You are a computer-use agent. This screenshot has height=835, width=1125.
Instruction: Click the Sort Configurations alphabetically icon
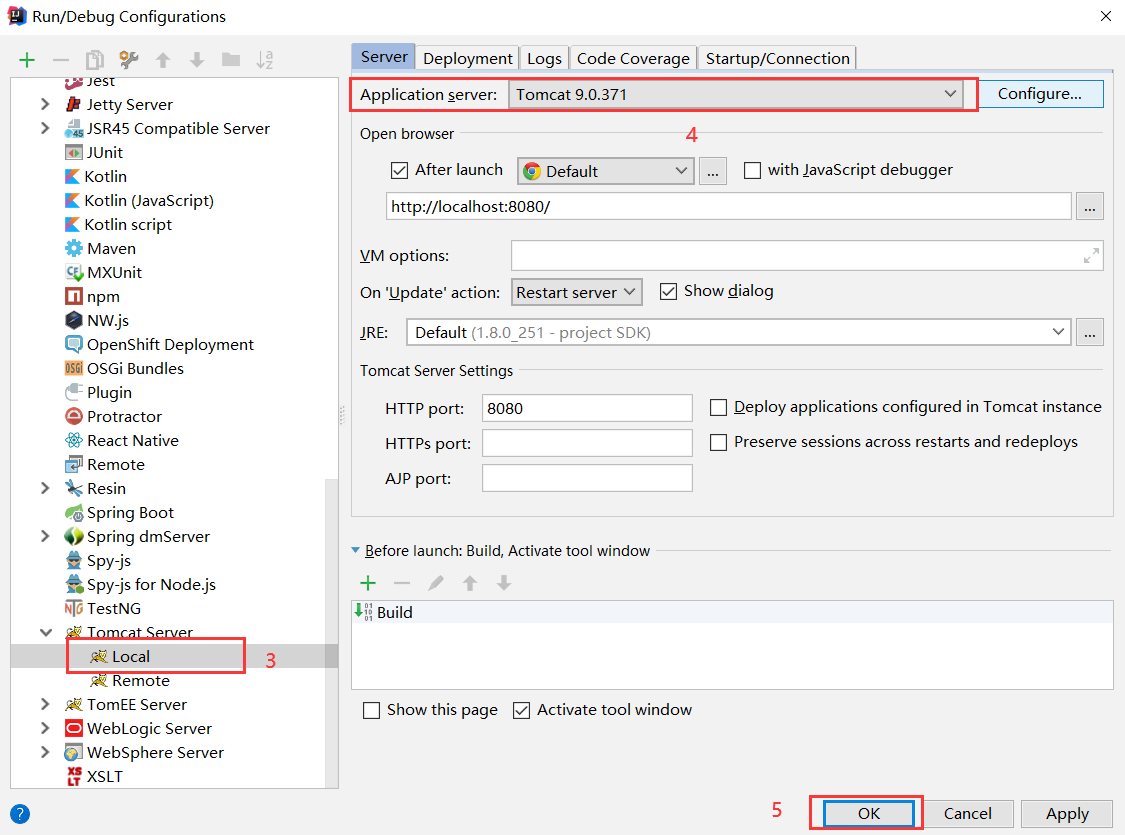pos(265,60)
